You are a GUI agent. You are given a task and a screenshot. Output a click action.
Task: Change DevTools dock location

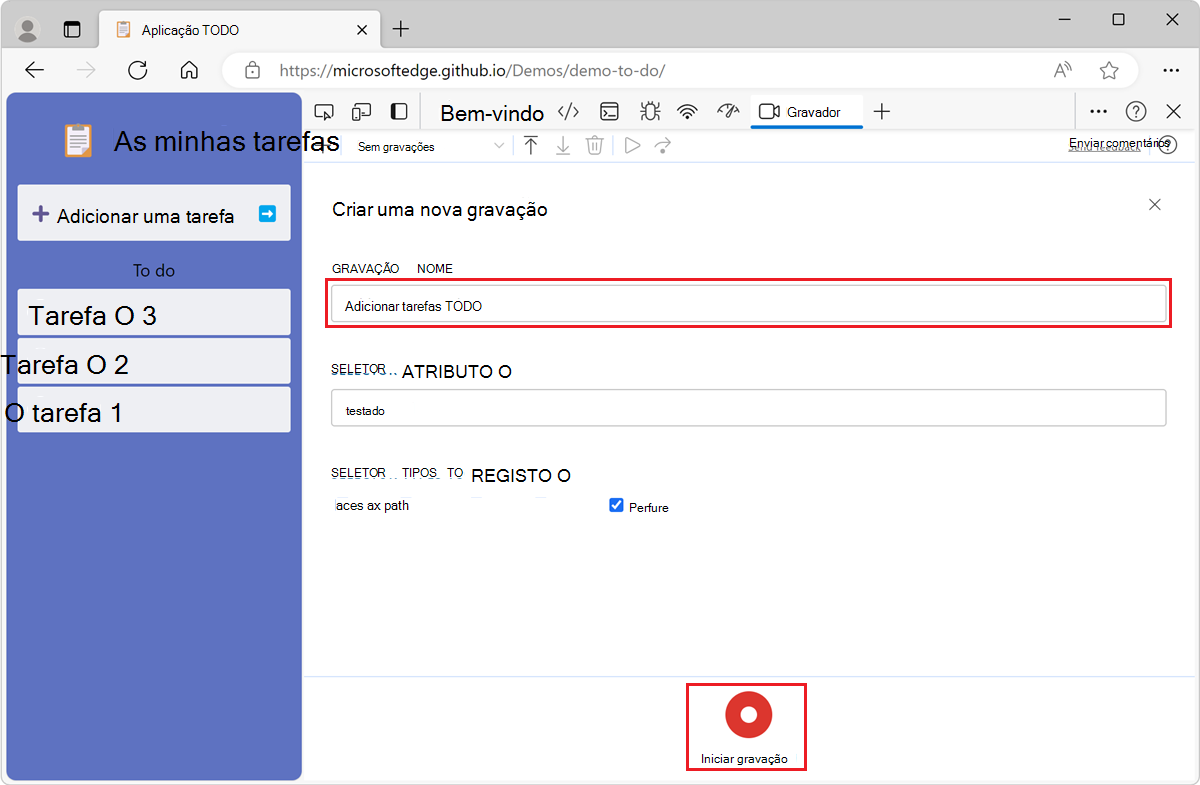398,111
